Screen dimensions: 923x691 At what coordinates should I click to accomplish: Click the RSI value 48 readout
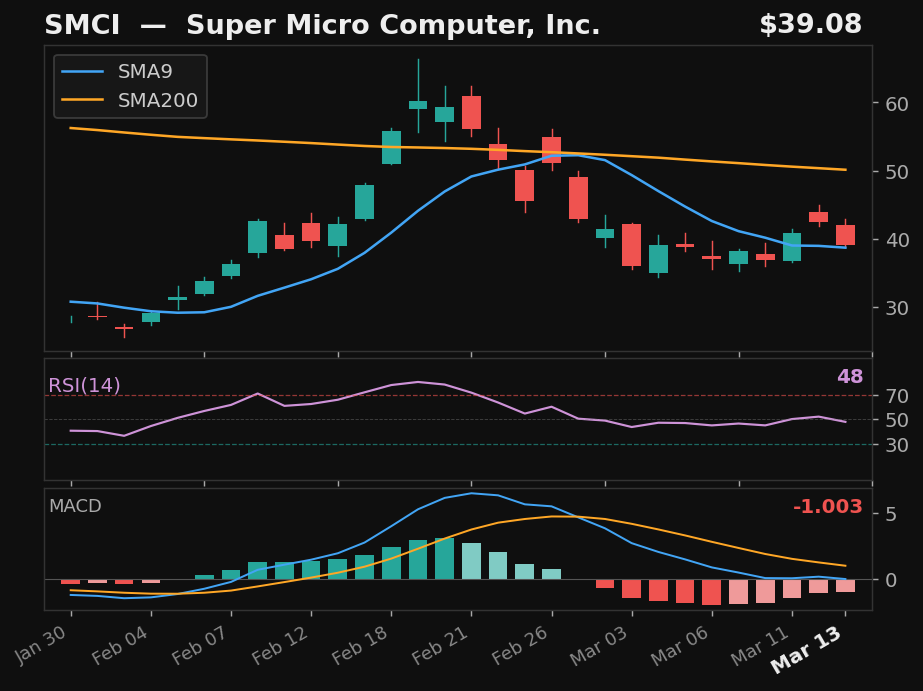click(x=850, y=377)
